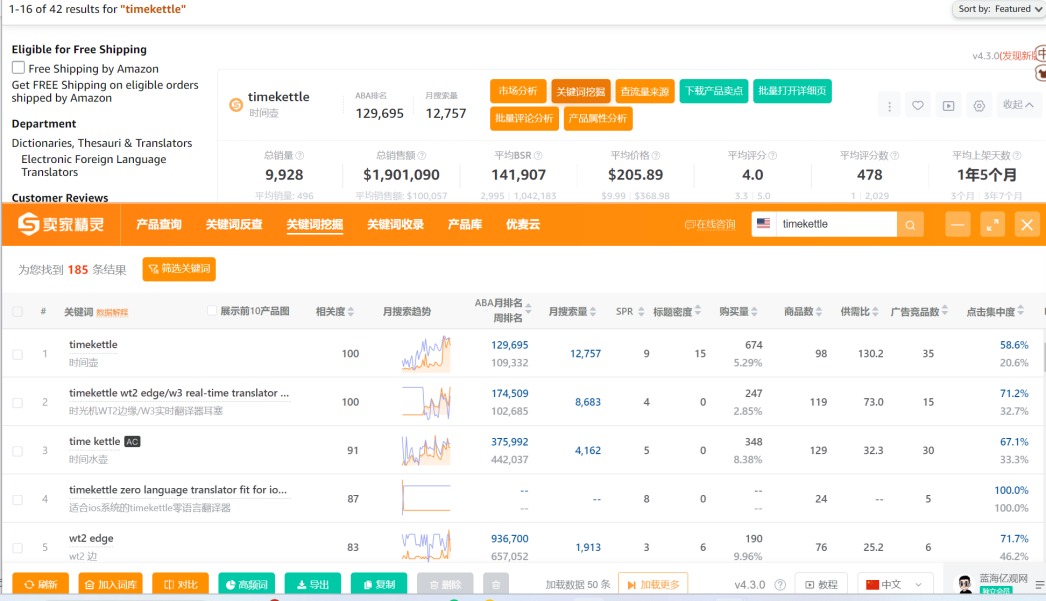Click ABA rank value 174,509

pyautogui.click(x=510, y=394)
